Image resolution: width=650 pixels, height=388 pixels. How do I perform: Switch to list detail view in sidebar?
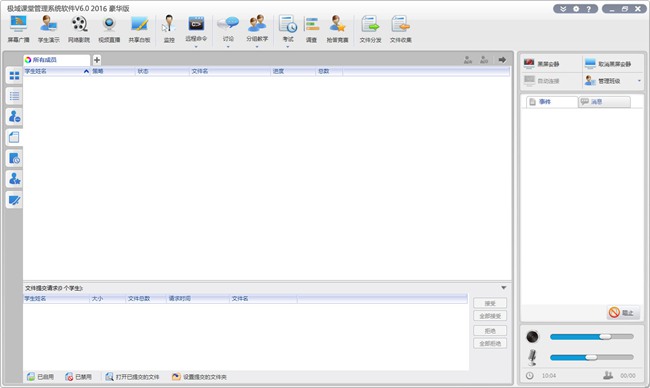(x=14, y=96)
